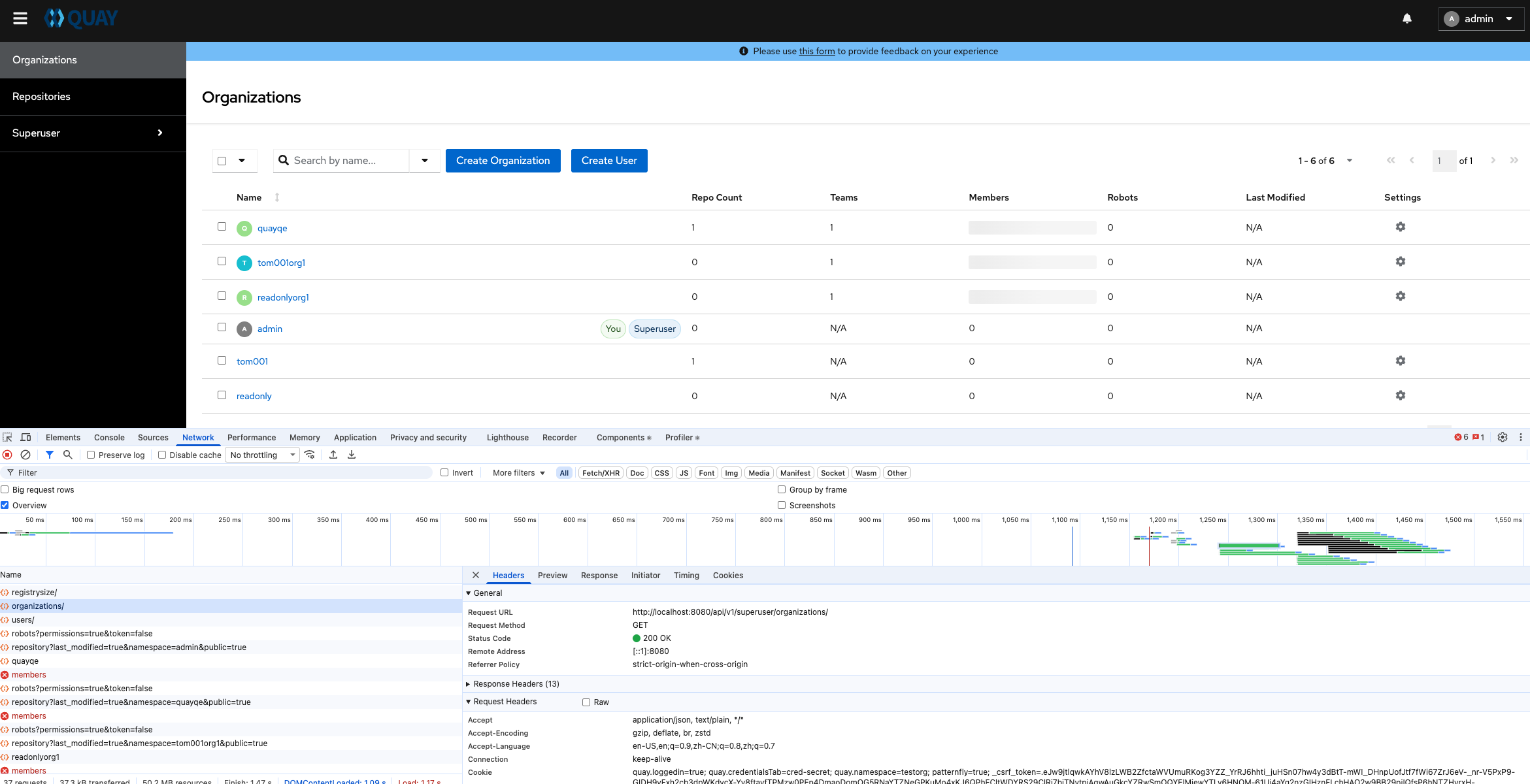This screenshot has height=784, width=1530.
Task: Click the clear network log icon
Action: pos(25,455)
